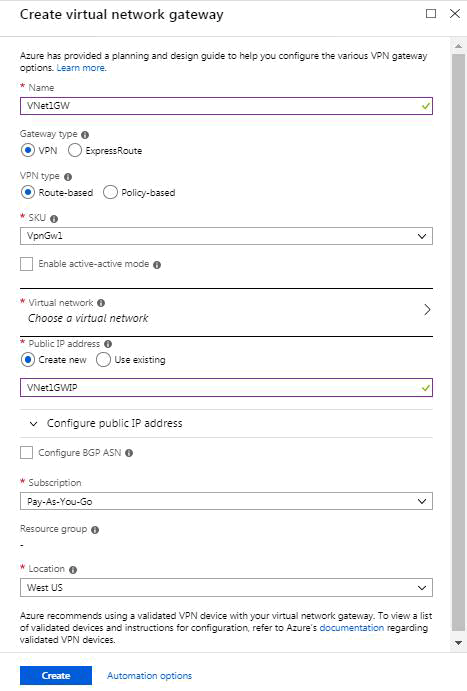Screen dimensions: 467x691
Task: Click the Location info icon
Action: click(x=73, y=569)
